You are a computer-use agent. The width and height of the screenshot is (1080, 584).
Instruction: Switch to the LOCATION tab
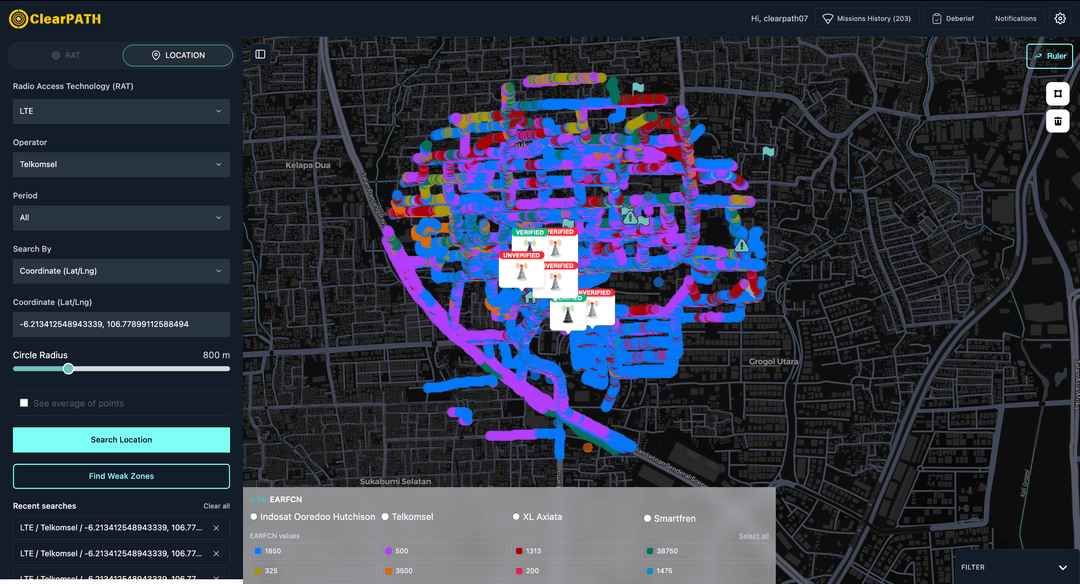[178, 55]
